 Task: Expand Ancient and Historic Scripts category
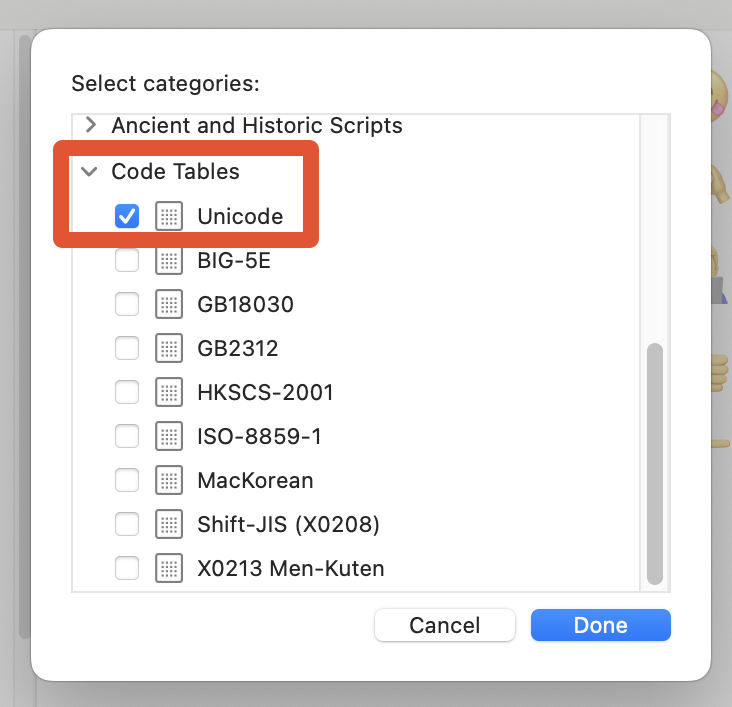click(91, 125)
